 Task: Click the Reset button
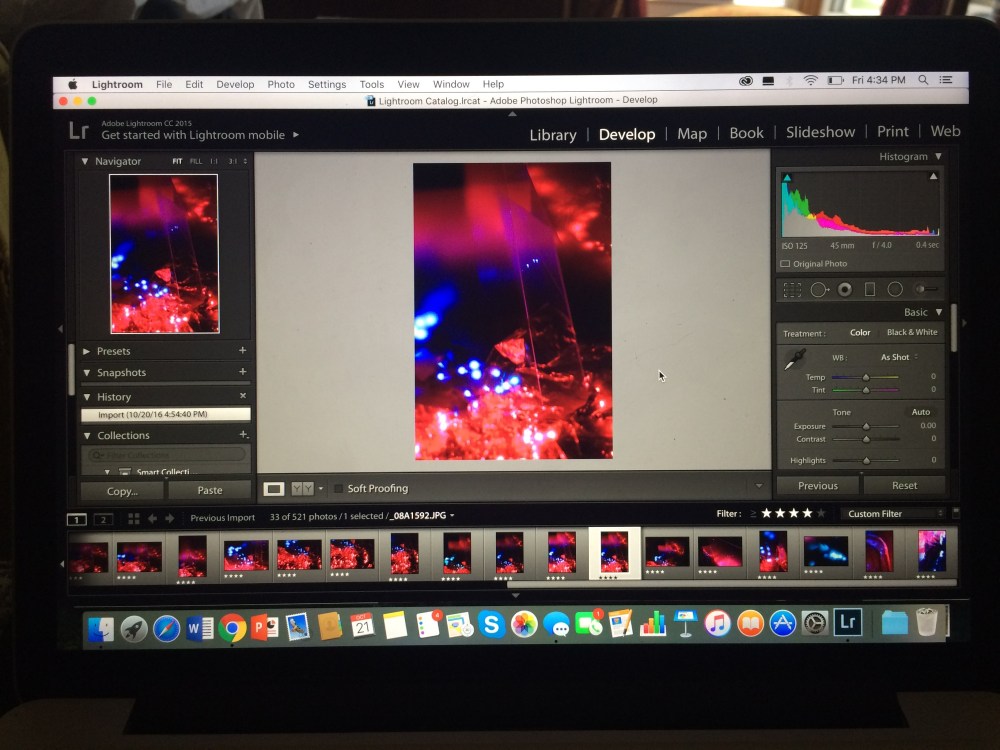click(x=904, y=486)
